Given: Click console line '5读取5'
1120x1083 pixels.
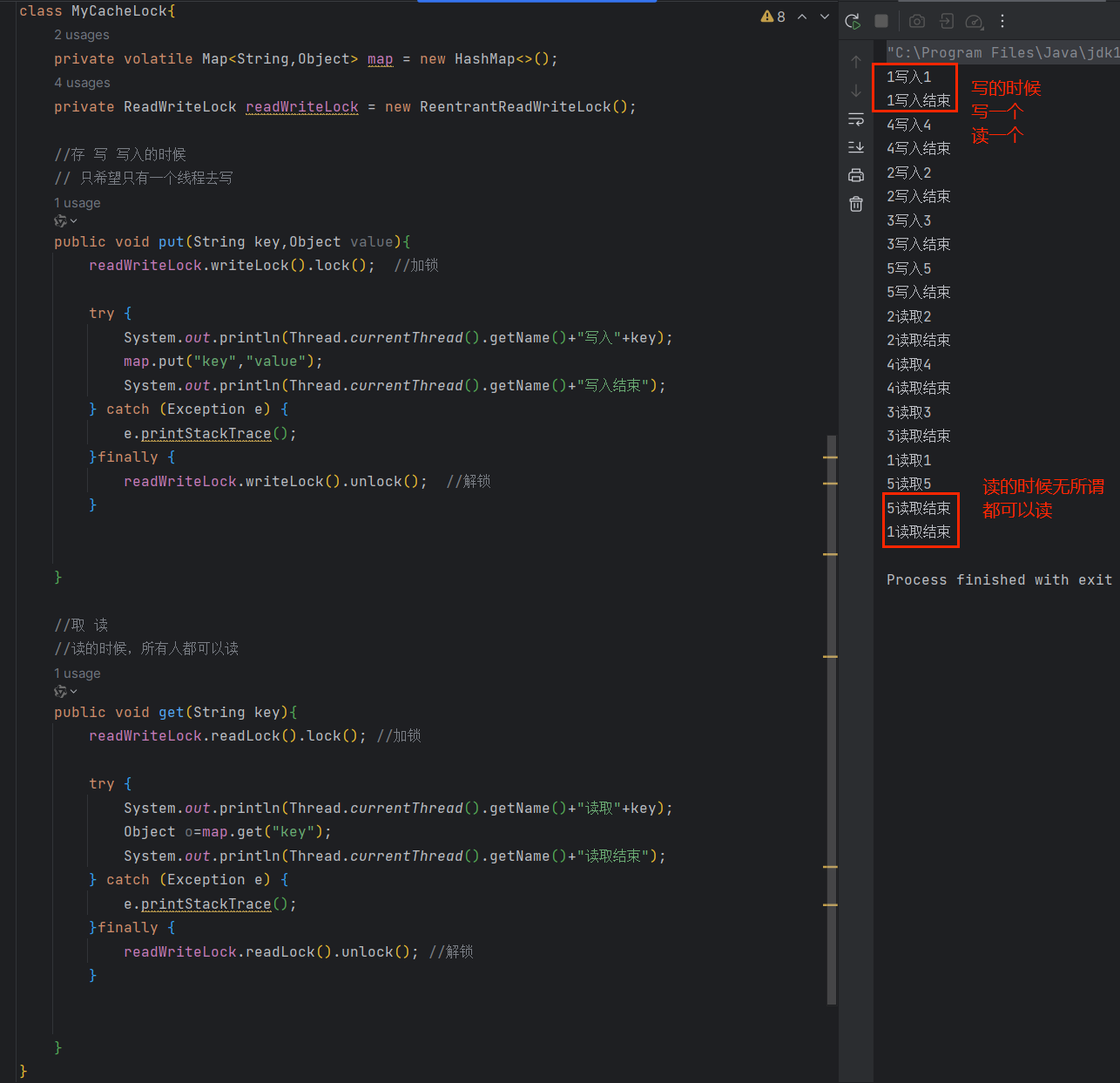Looking at the screenshot, I should (x=909, y=484).
